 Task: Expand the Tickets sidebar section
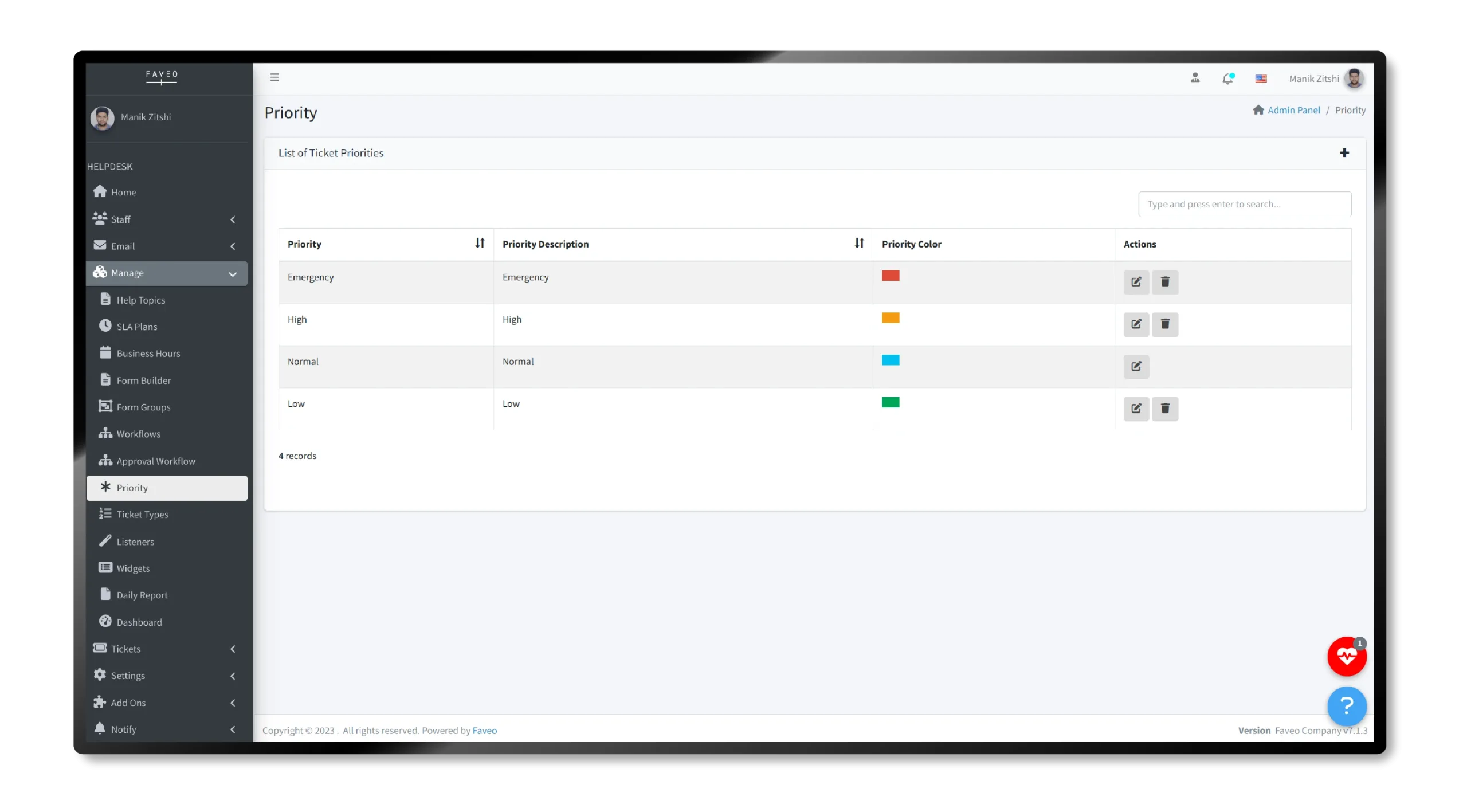point(167,649)
